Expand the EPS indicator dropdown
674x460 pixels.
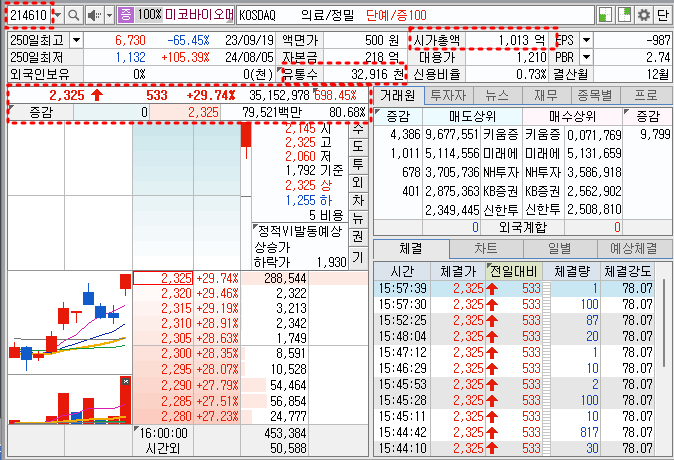click(585, 40)
